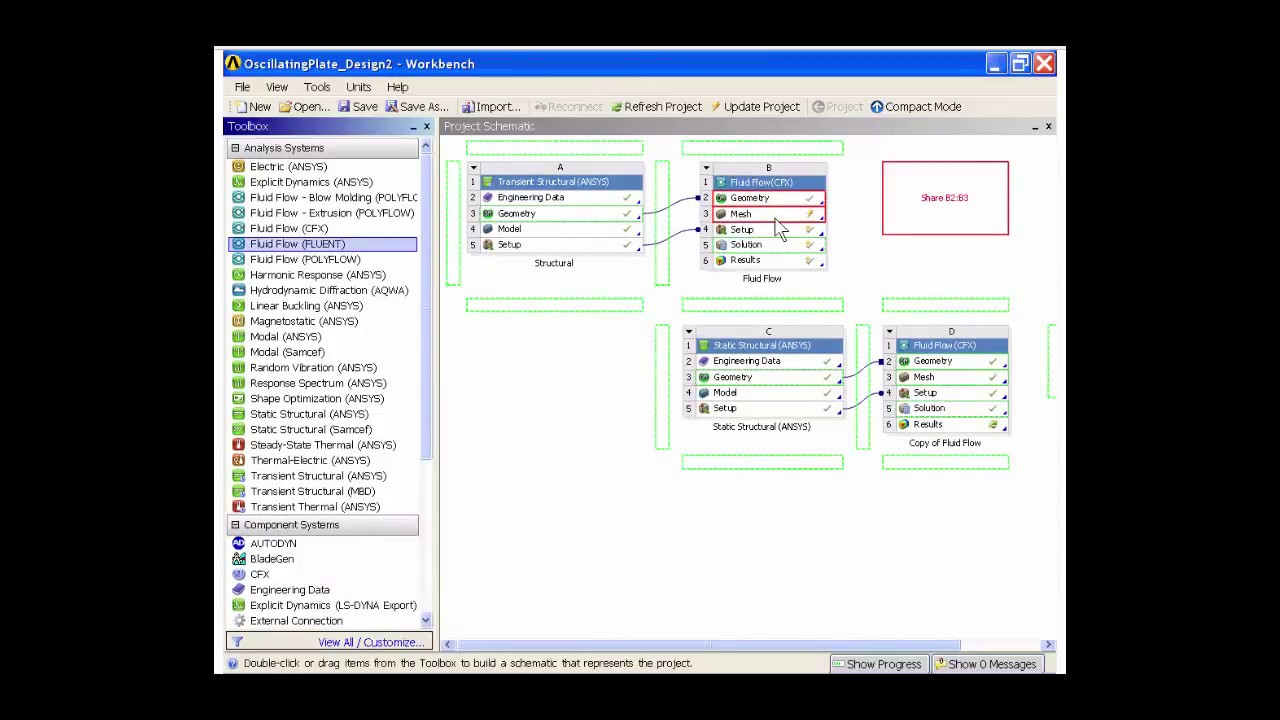1280x720 pixels.
Task: Click the Open toolbar button
Action: coord(304,107)
